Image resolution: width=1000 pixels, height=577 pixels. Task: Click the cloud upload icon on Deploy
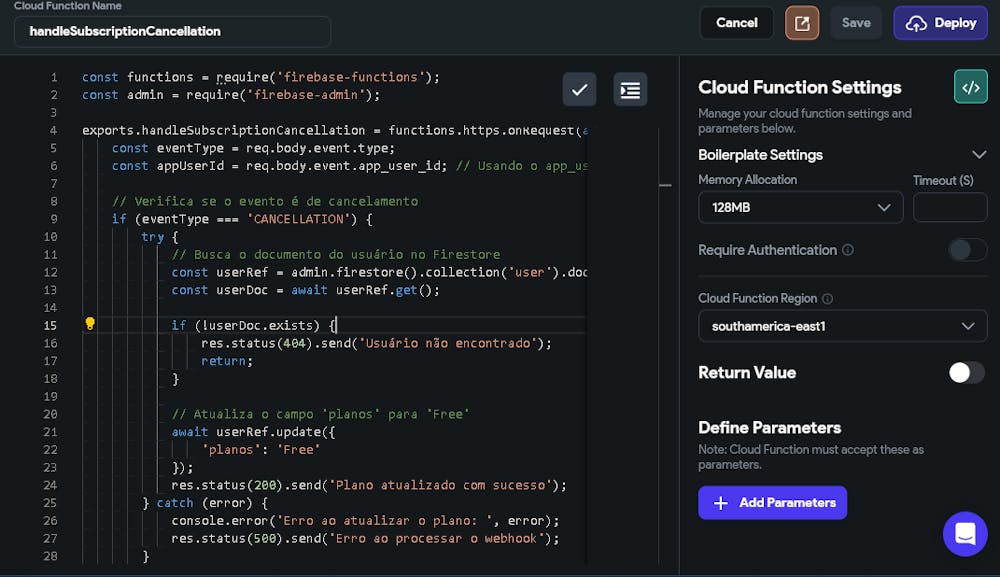click(x=916, y=24)
